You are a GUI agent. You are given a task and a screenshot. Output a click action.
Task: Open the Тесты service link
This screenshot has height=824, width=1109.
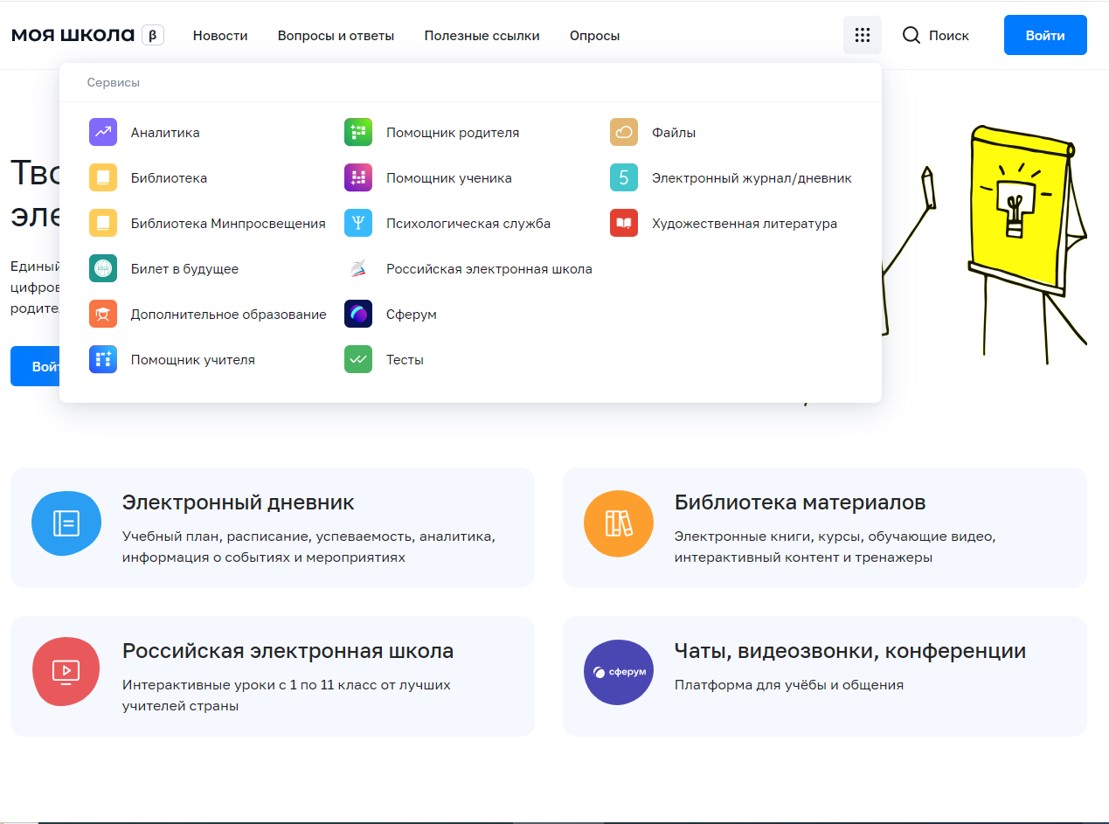405,360
